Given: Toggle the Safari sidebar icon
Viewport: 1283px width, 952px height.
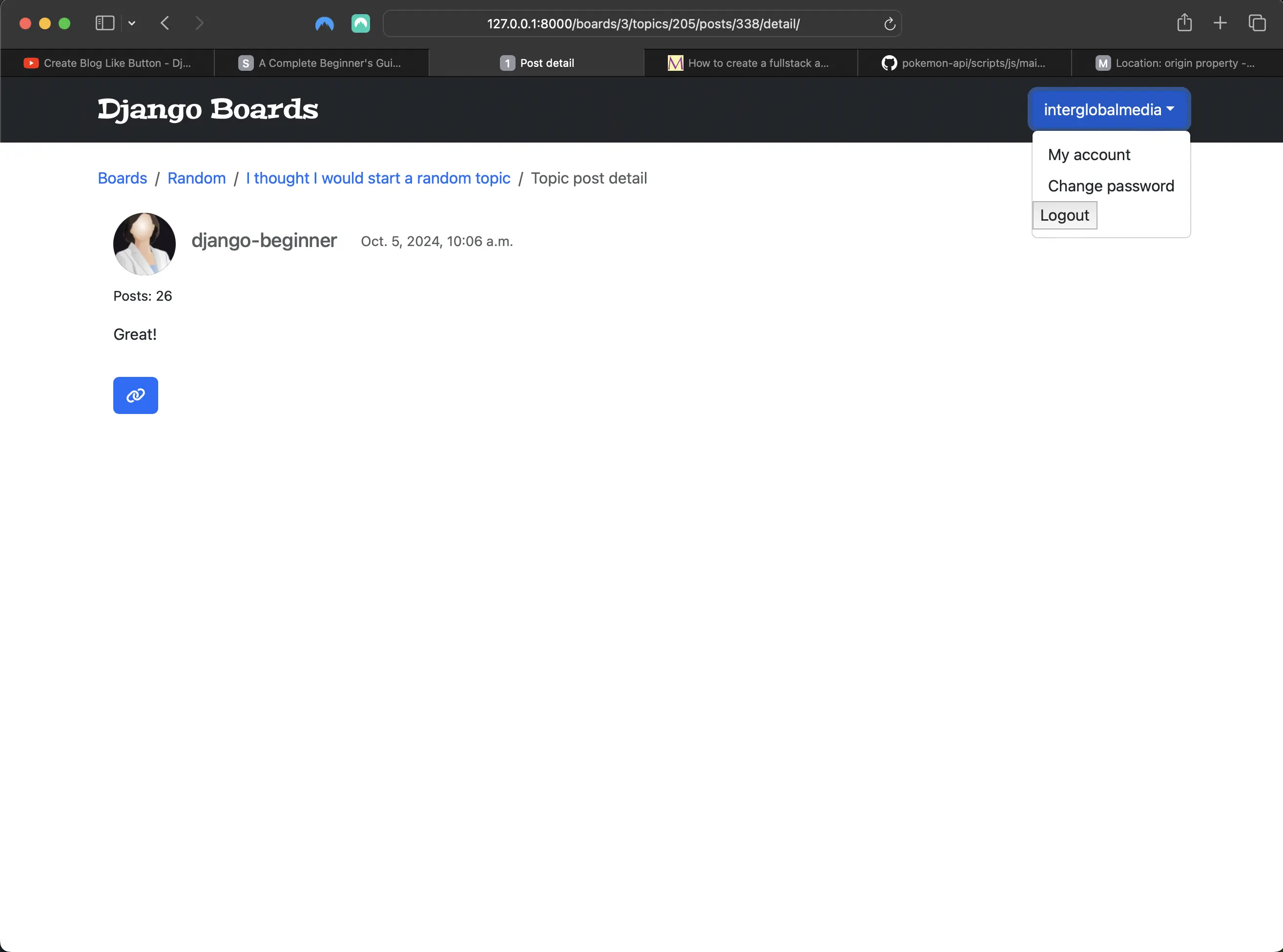Looking at the screenshot, I should click(x=105, y=23).
